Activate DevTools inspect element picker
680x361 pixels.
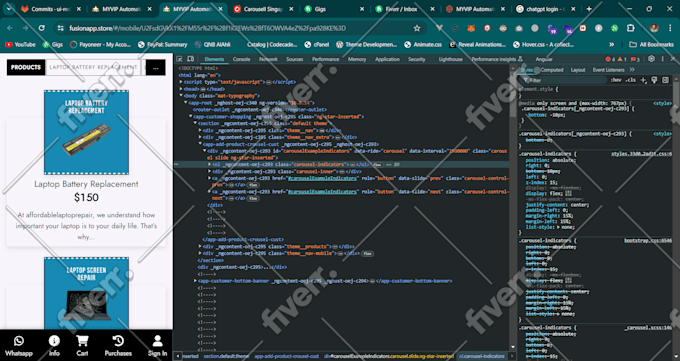180,59
